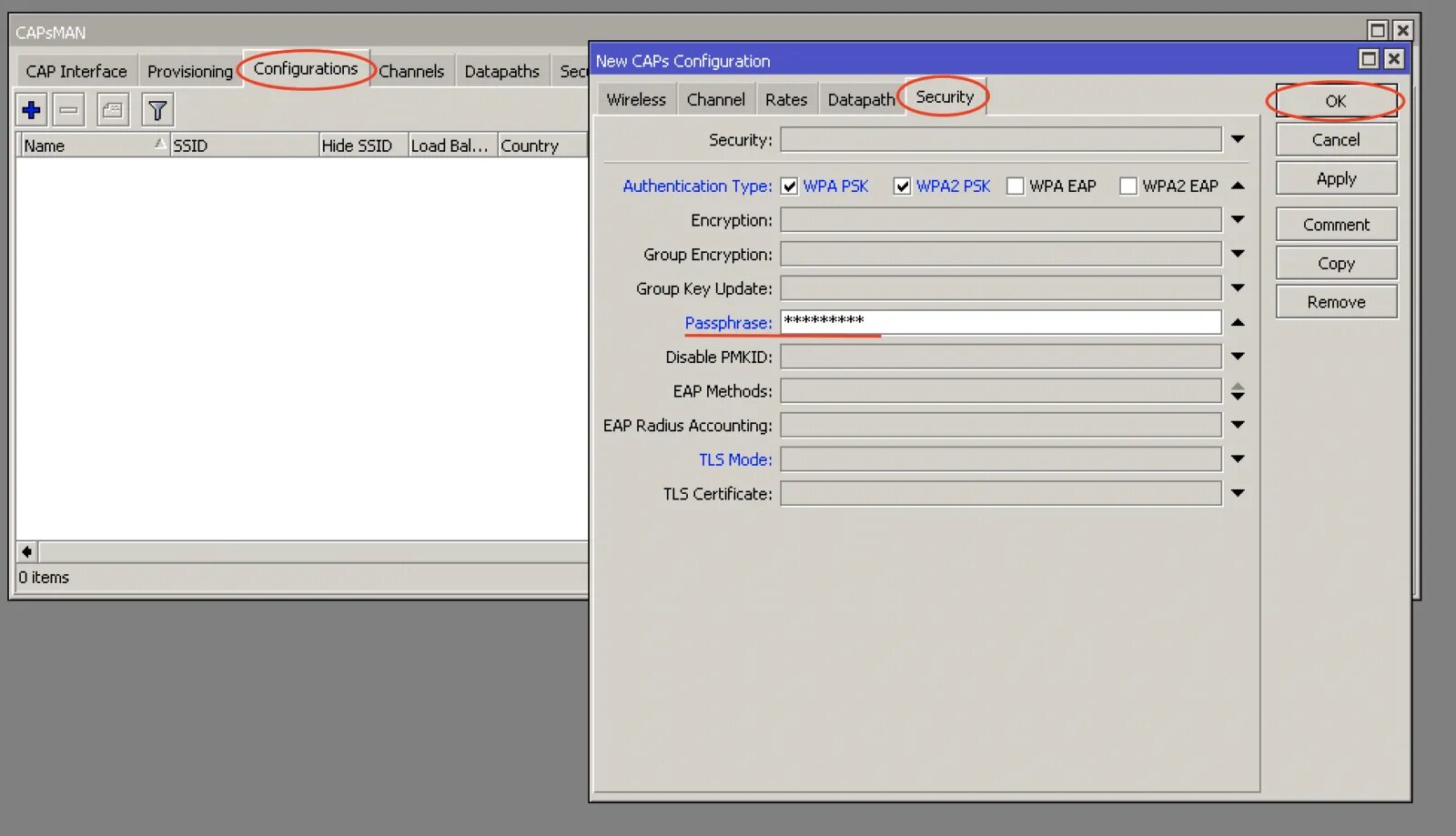Viewport: 1456px width, 836px height.
Task: Maximize the New CAPs Configuration dialog
Action: 1368,59
